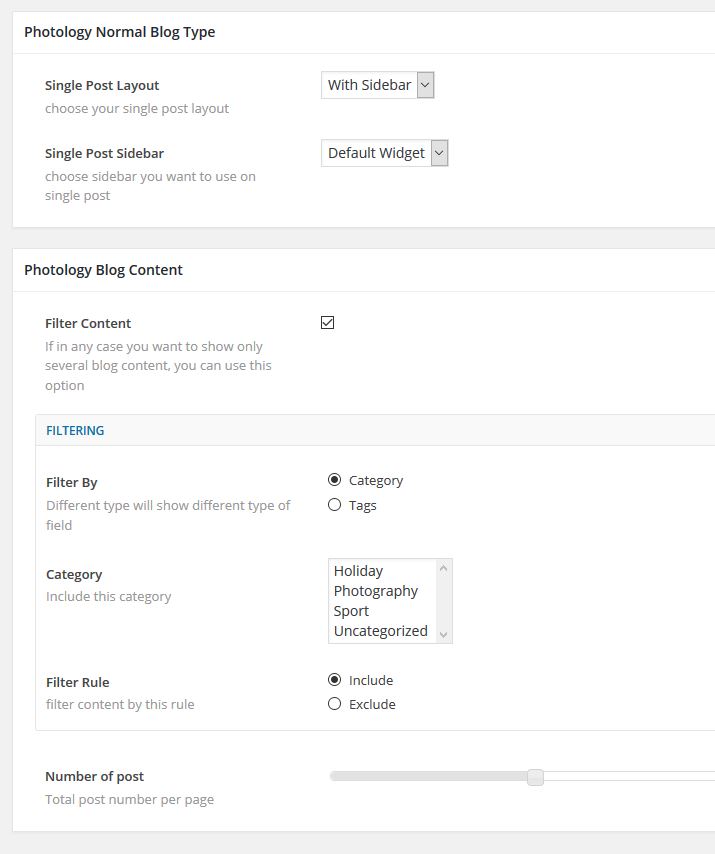
Task: Open the Single Post Sidebar dropdown
Action: 384,153
